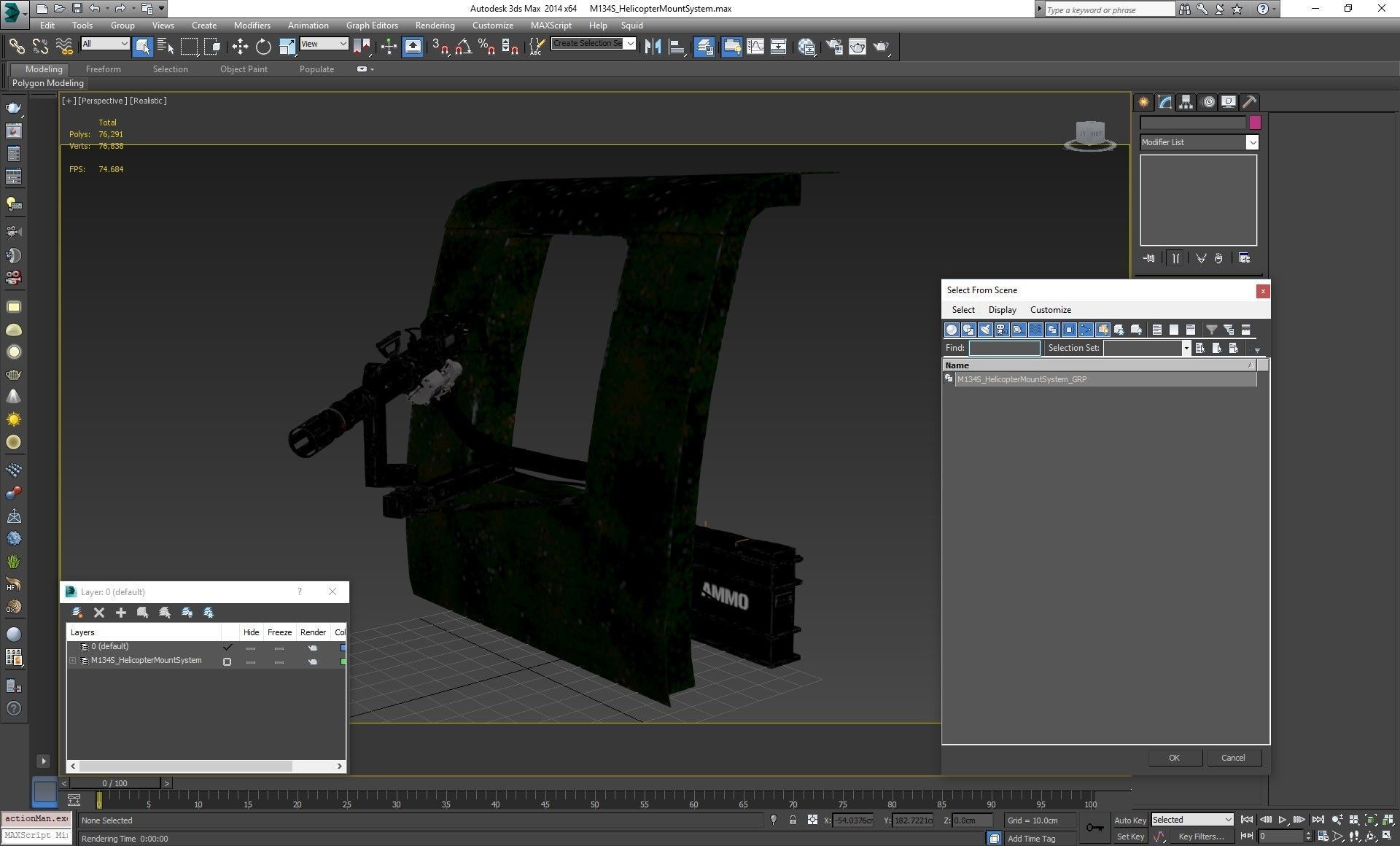1400x846 pixels.
Task: Open Key Filters button
Action: click(1201, 837)
